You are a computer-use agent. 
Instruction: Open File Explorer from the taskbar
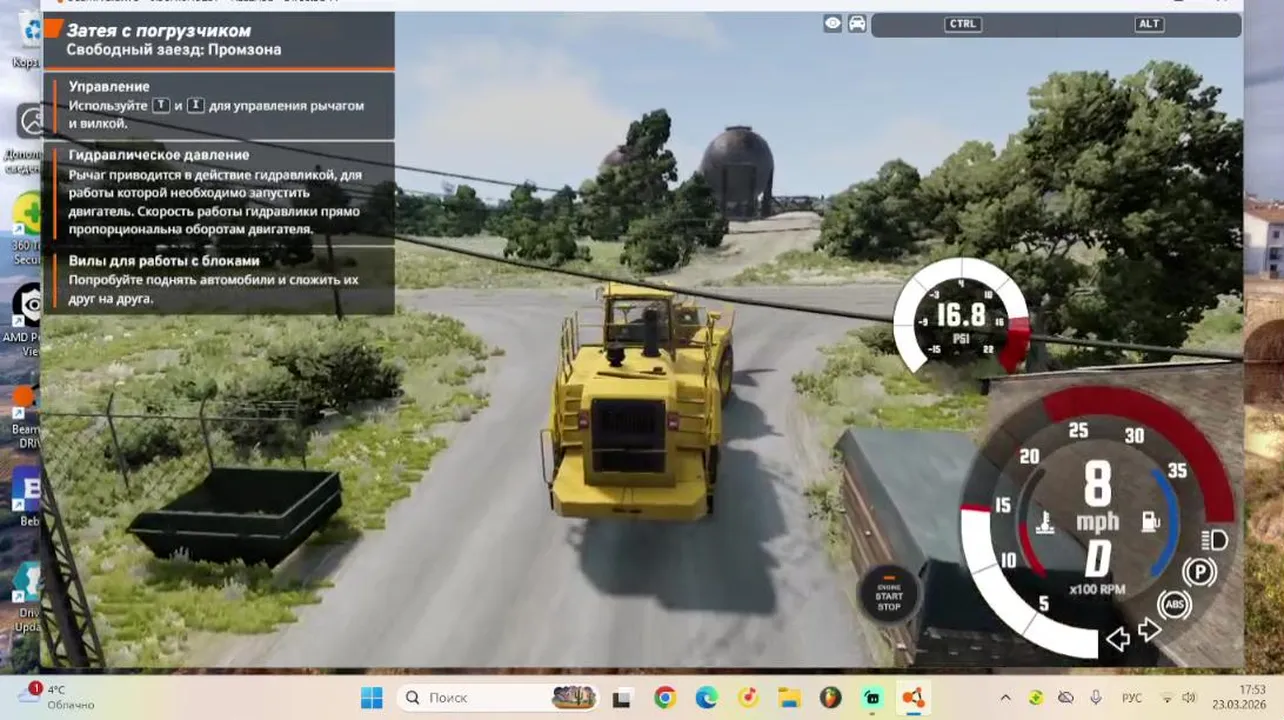[x=790, y=697]
